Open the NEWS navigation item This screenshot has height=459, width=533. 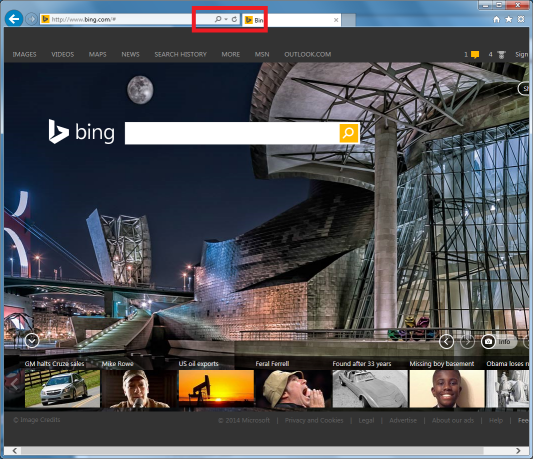coord(131,54)
